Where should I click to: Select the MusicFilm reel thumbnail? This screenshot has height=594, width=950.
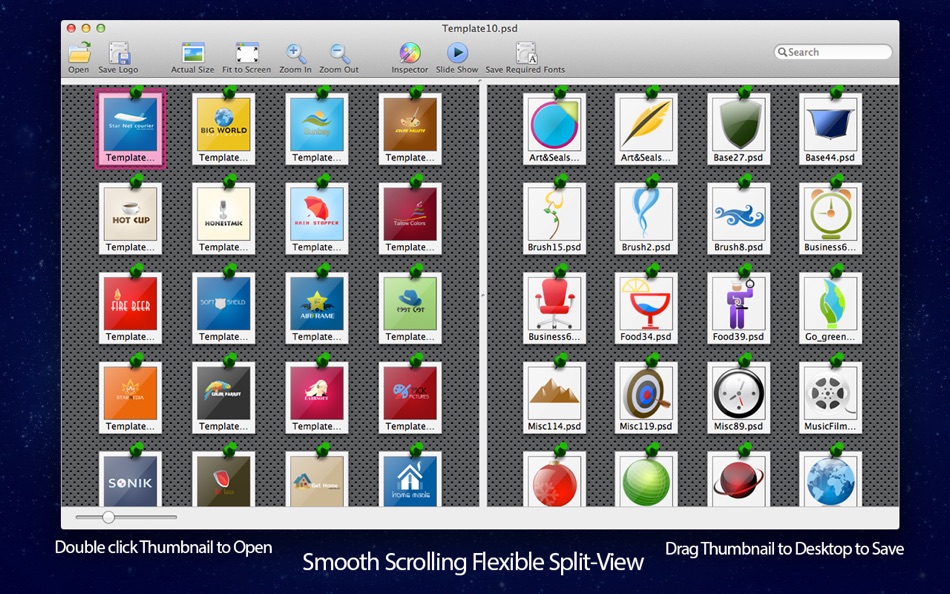[x=831, y=397]
